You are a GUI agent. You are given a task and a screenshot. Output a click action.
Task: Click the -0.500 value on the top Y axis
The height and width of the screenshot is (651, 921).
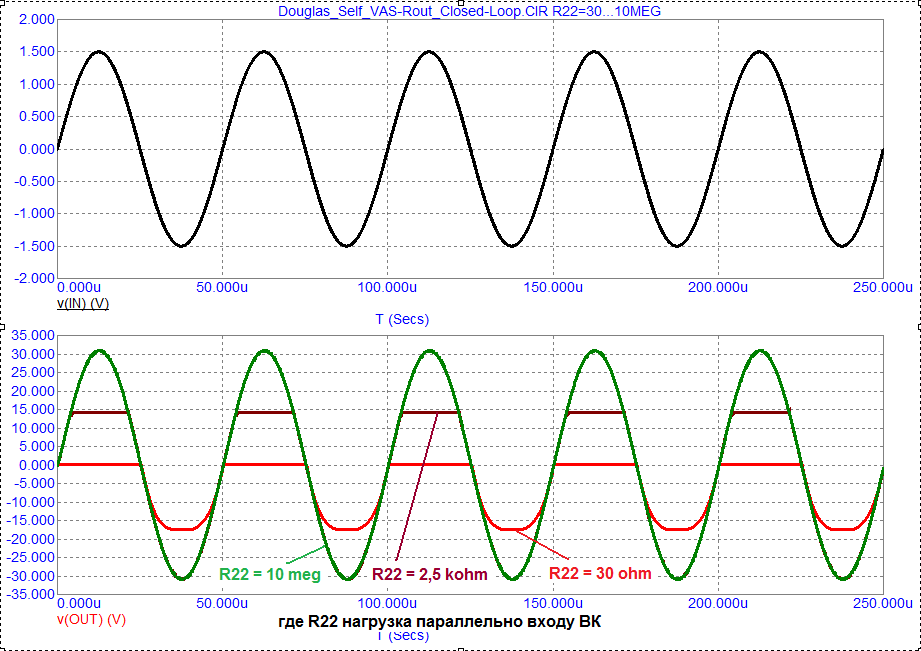click(34, 182)
